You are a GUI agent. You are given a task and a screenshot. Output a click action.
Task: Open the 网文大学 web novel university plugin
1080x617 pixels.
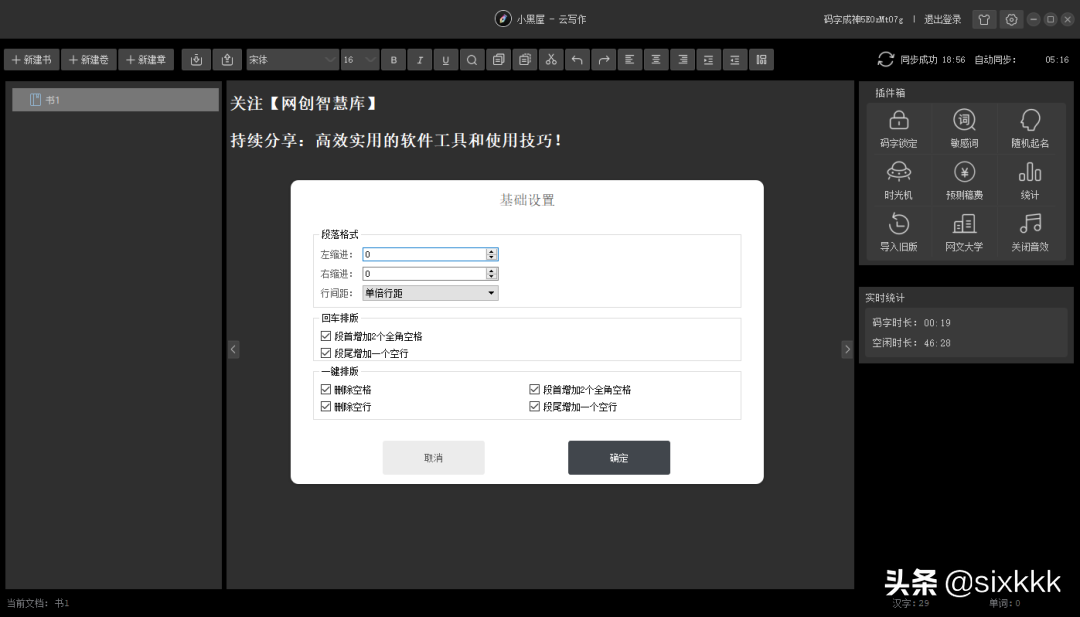click(x=964, y=232)
